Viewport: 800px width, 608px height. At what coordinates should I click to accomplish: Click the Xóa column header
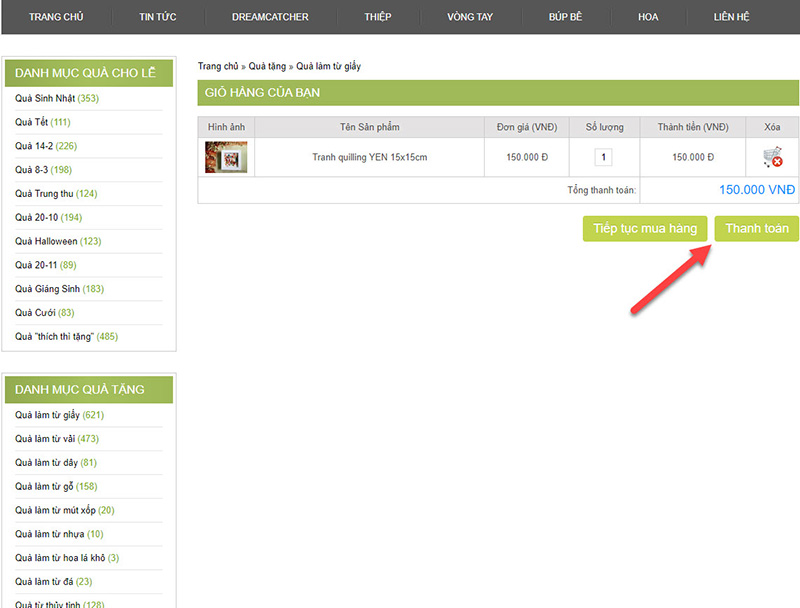point(772,127)
